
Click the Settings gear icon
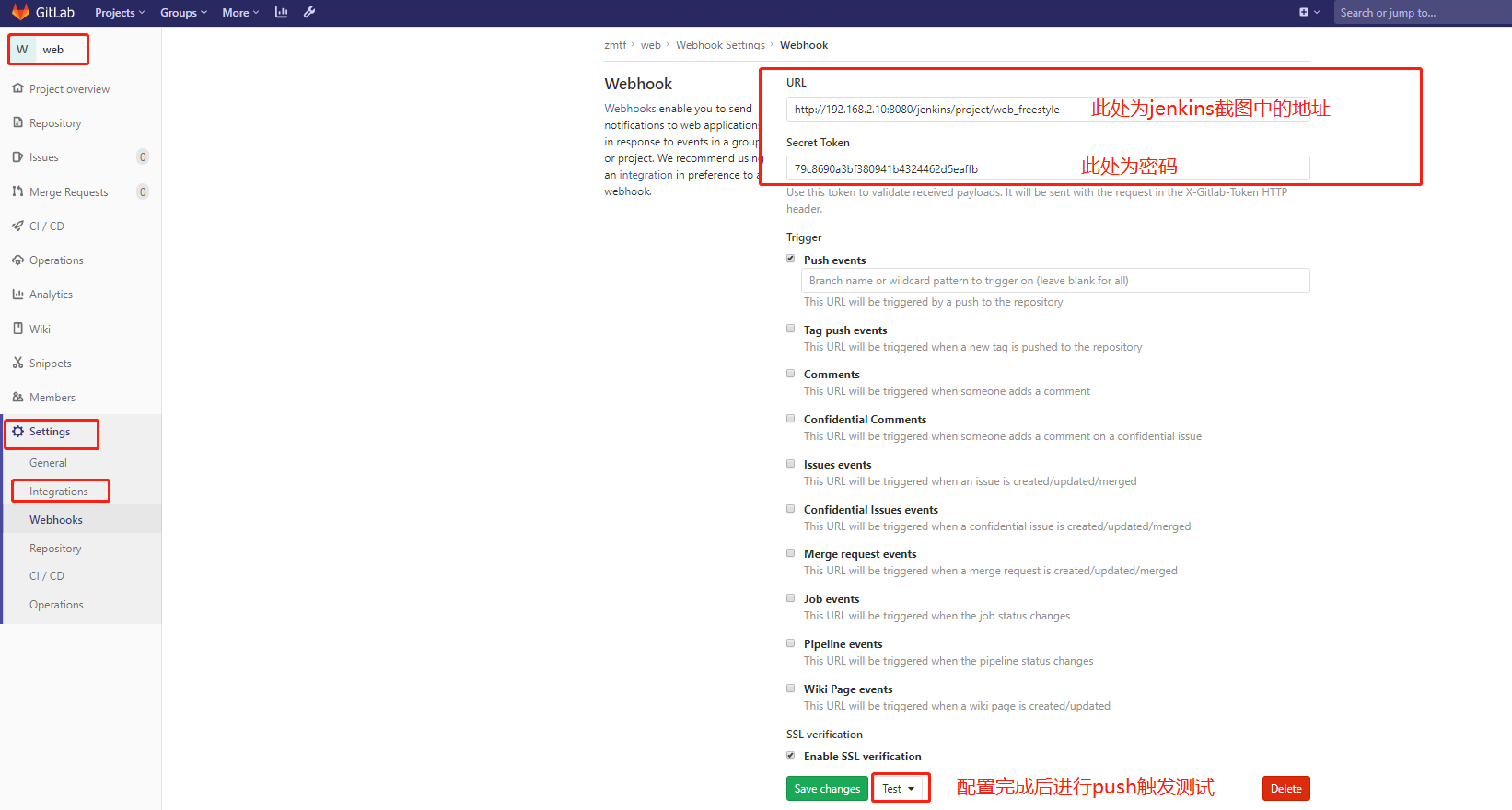(x=17, y=432)
